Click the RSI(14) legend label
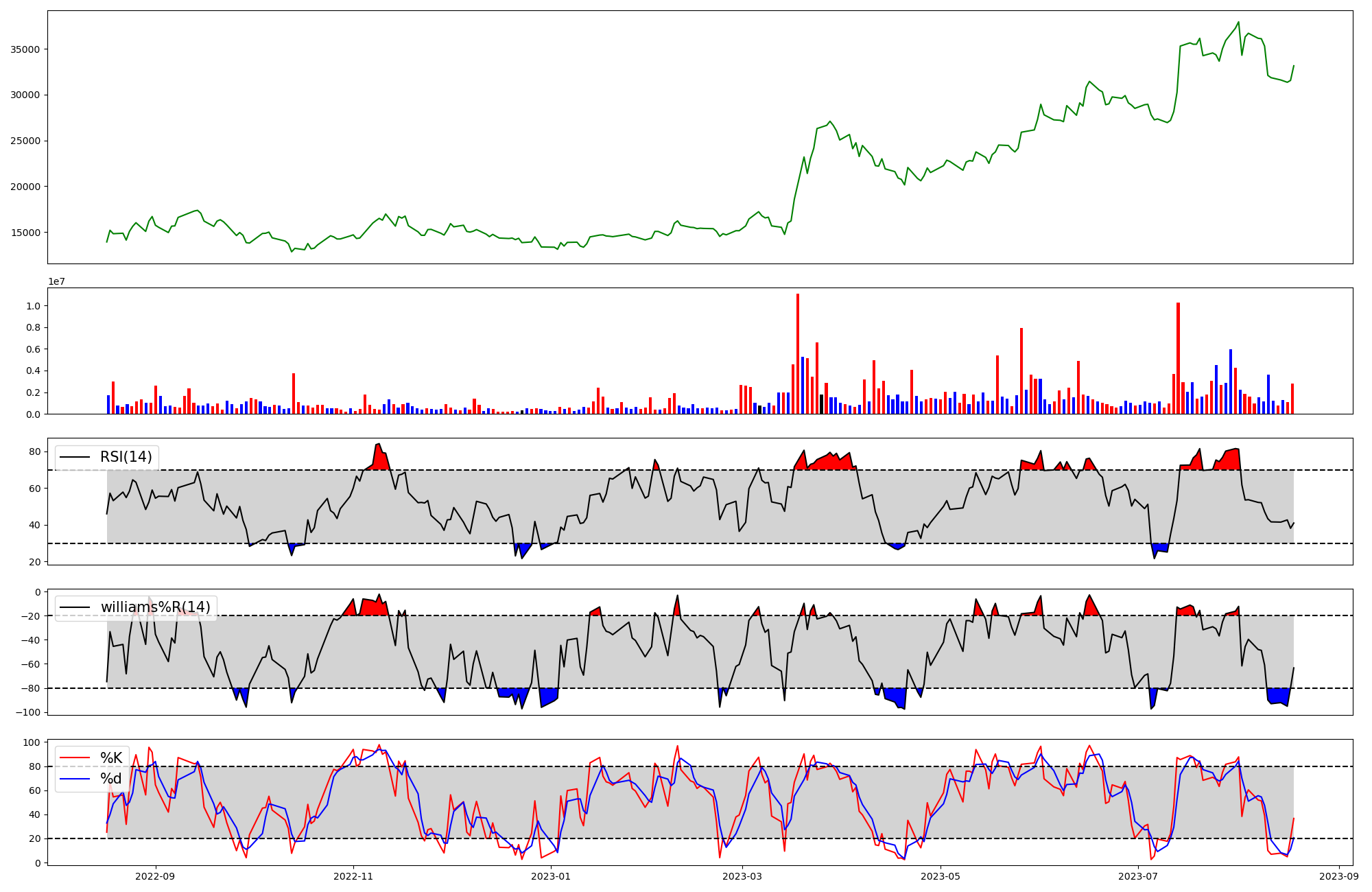 (126, 457)
